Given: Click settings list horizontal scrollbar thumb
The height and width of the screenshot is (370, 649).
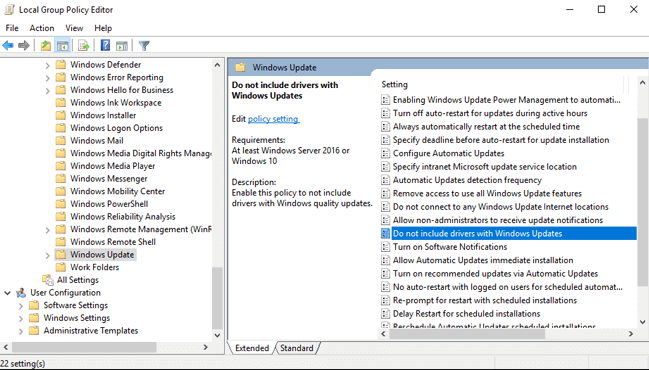Looking at the screenshot, I should (467, 334).
